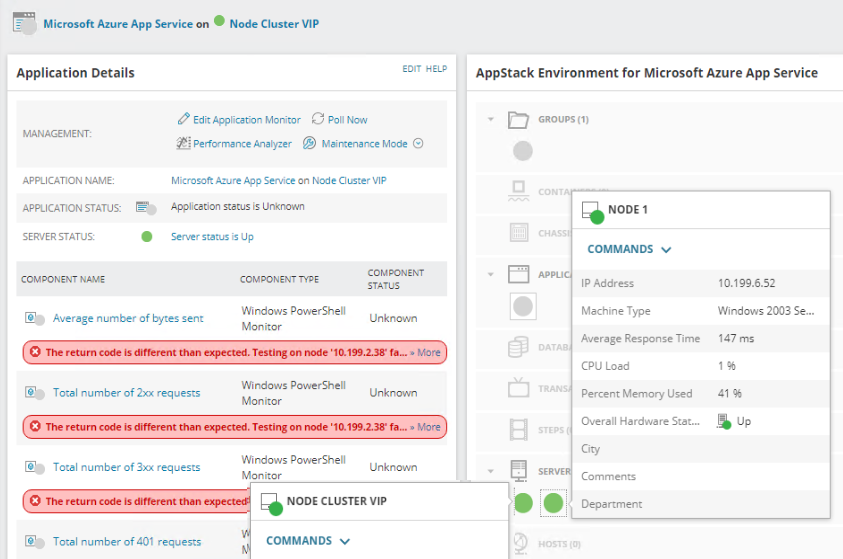Screen dimensions: 843x559
Task: Click error icon under Total number of 3xx requests
Action: point(35,501)
